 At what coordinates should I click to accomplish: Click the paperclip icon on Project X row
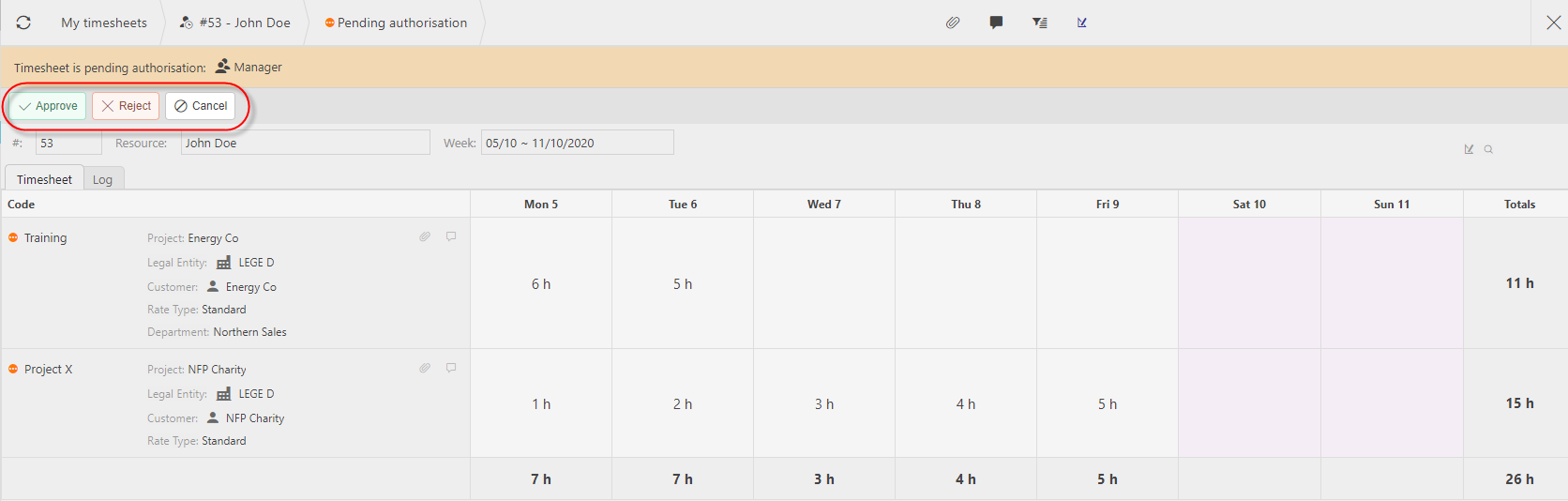pos(425,368)
